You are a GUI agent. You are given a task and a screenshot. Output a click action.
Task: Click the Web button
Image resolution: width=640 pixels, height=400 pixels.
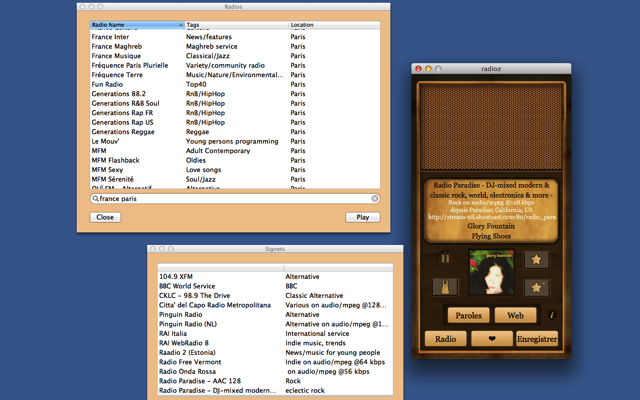click(x=515, y=316)
